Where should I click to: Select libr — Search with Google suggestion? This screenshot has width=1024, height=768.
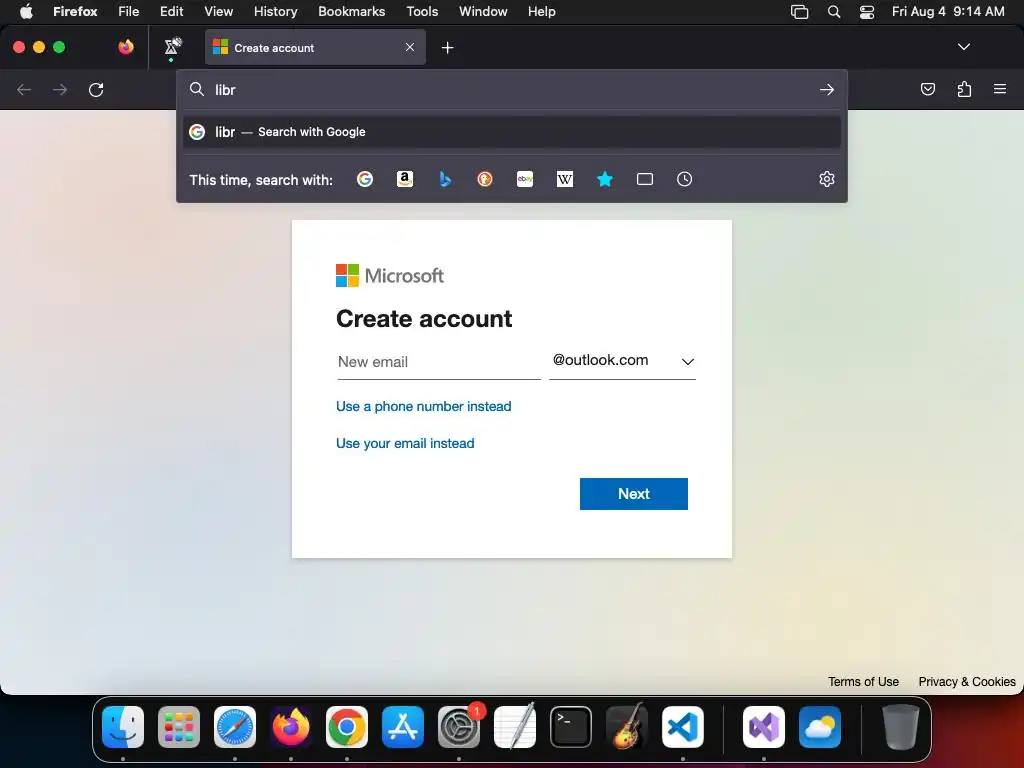pos(512,132)
